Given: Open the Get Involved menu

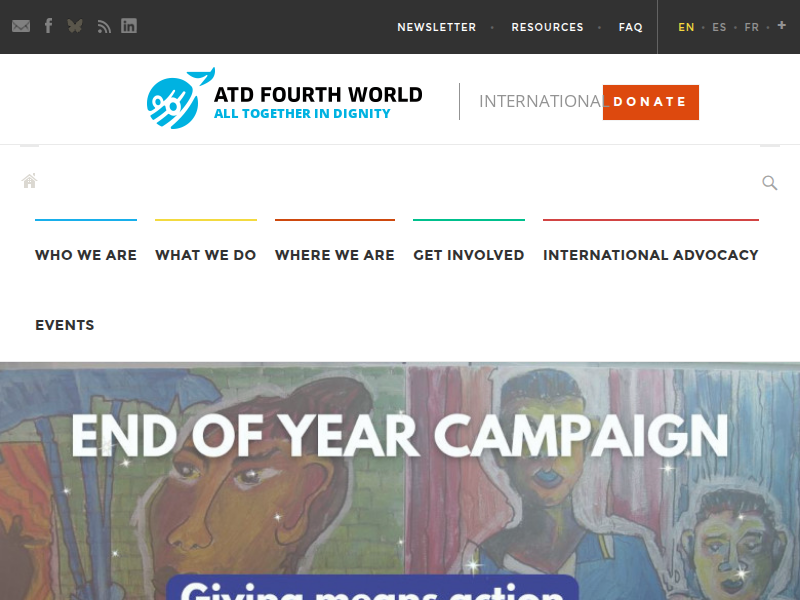Looking at the screenshot, I should 469,255.
